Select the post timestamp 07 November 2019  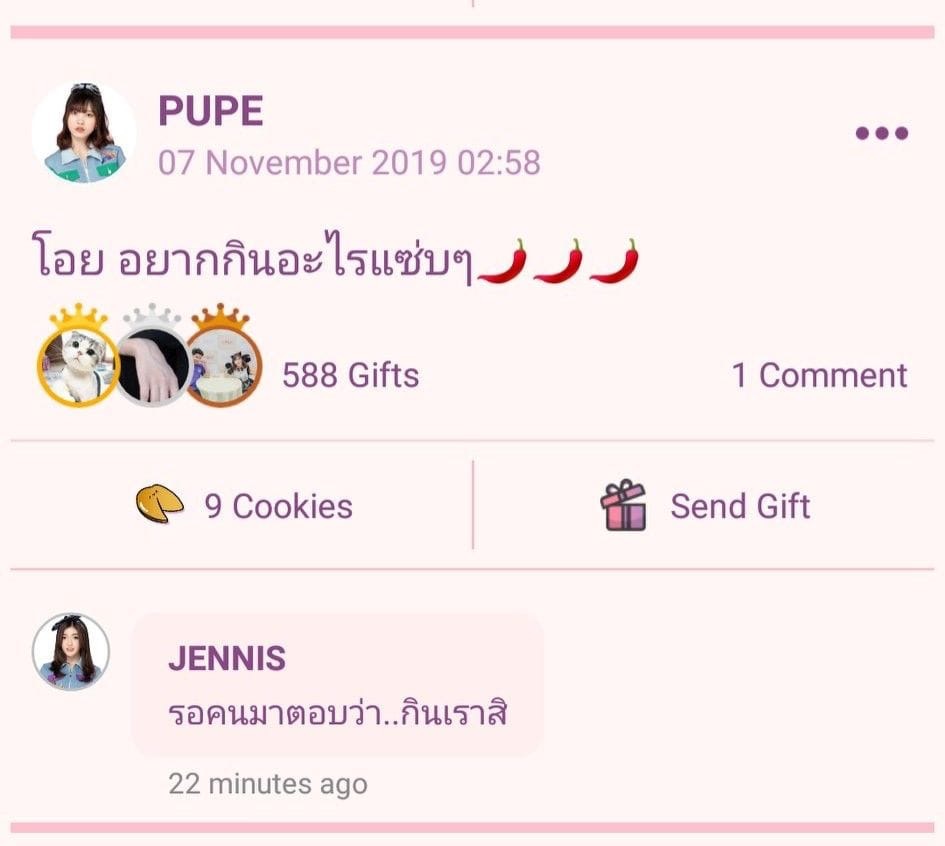[x=349, y=163]
